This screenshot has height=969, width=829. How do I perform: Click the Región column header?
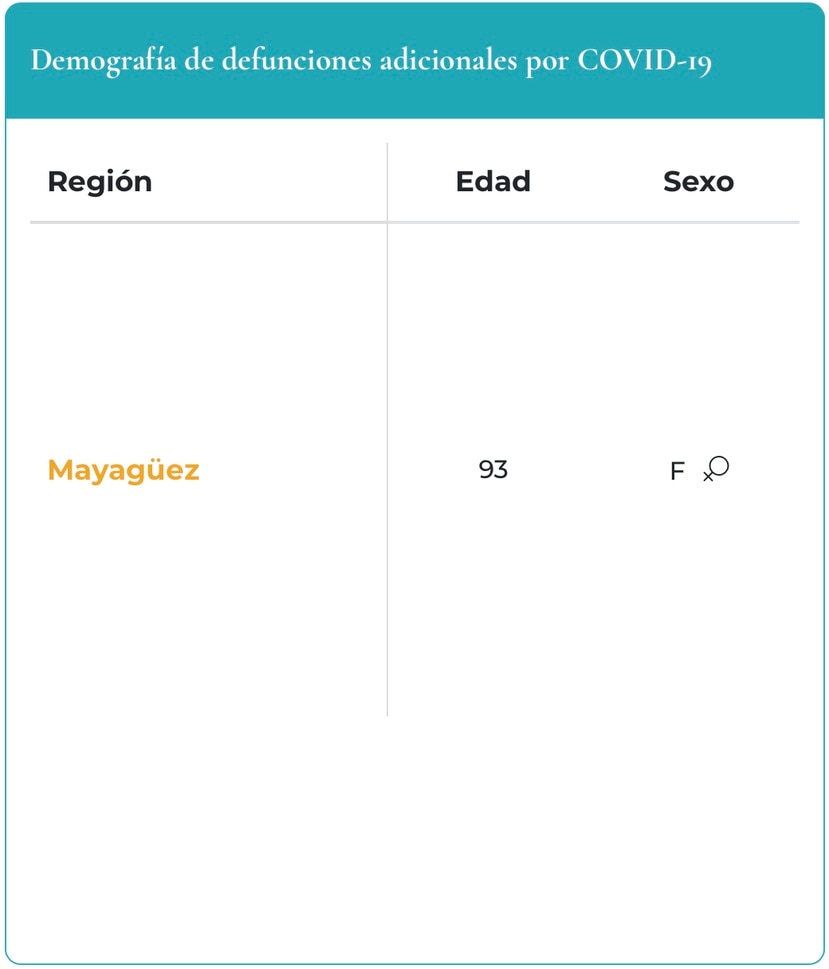click(100, 182)
